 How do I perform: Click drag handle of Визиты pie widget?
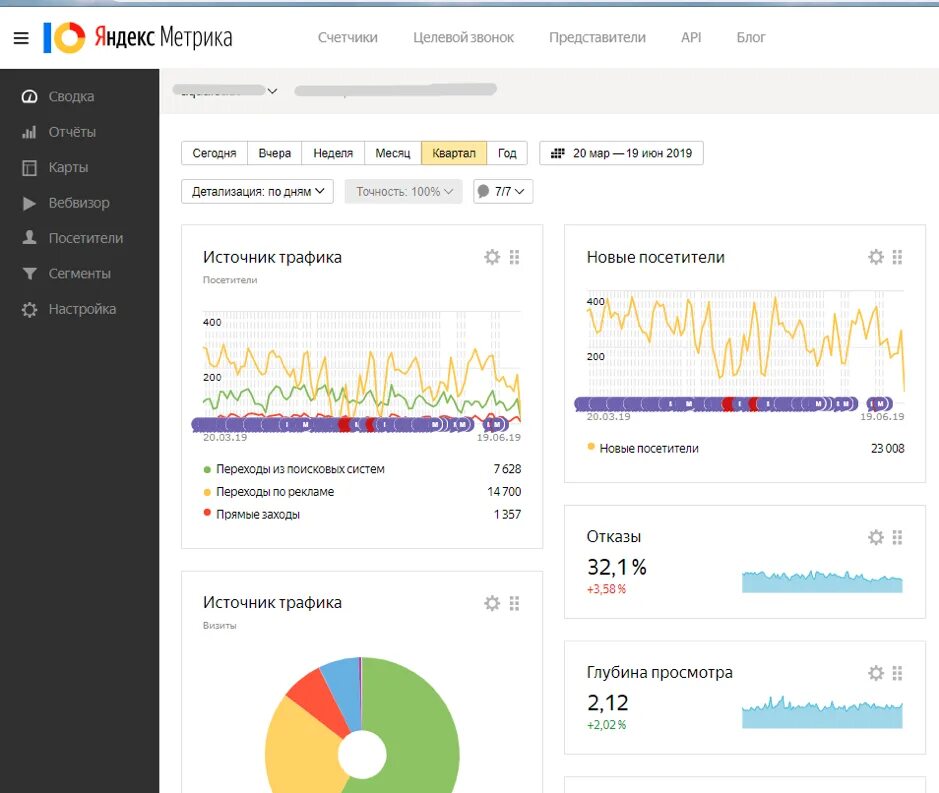coord(514,603)
